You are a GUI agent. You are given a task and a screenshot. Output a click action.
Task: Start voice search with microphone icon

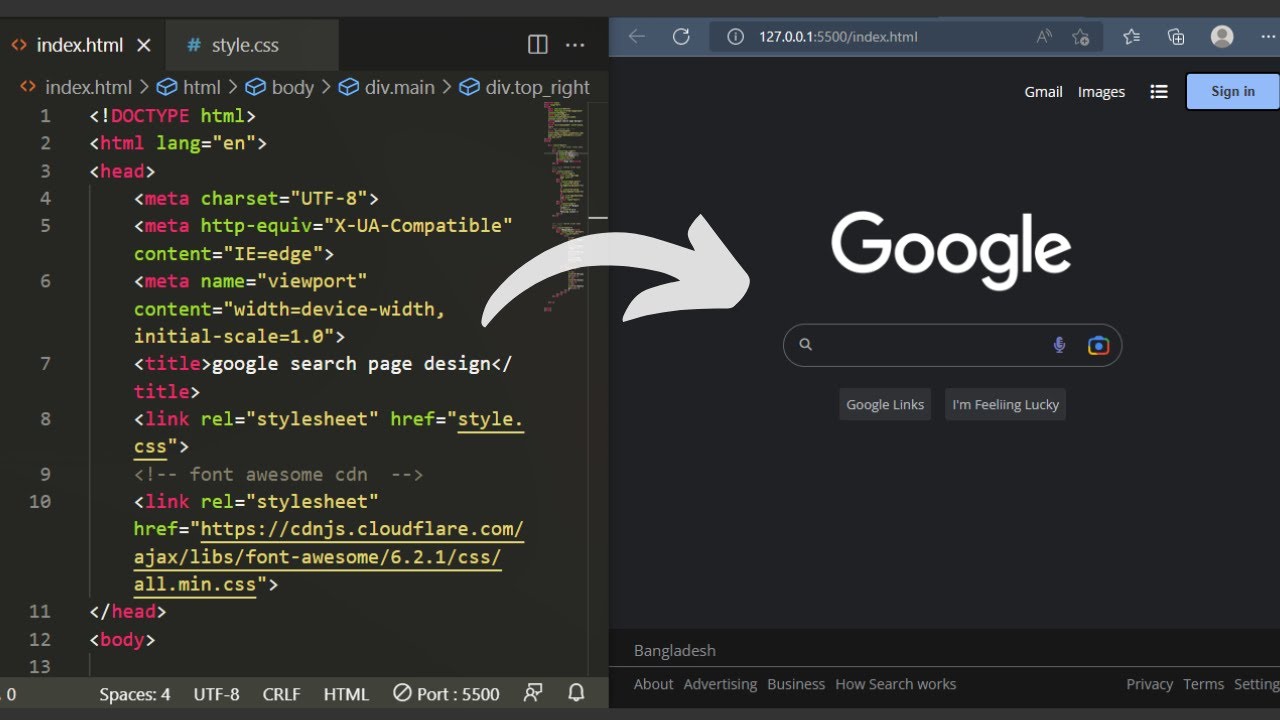[1059, 345]
